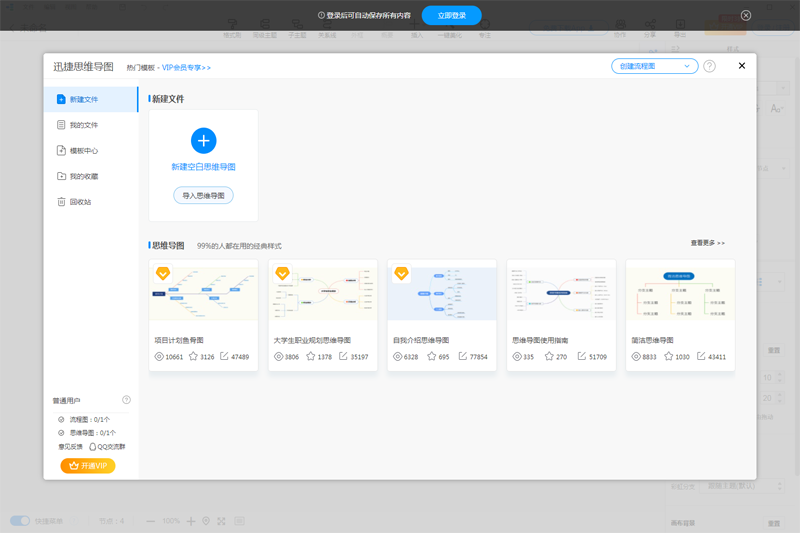
Task: Dismiss the login banner with circled X
Action: coord(746,16)
